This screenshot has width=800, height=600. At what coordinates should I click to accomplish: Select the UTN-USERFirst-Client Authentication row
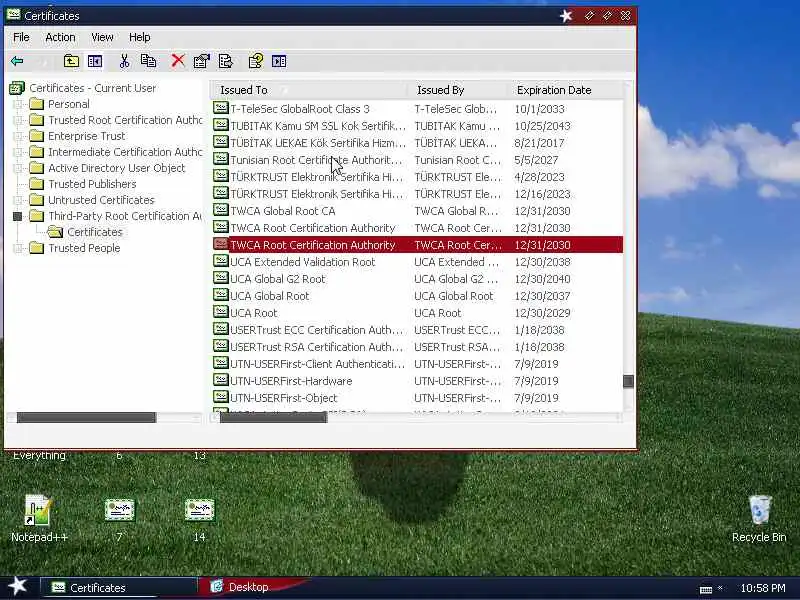417,364
